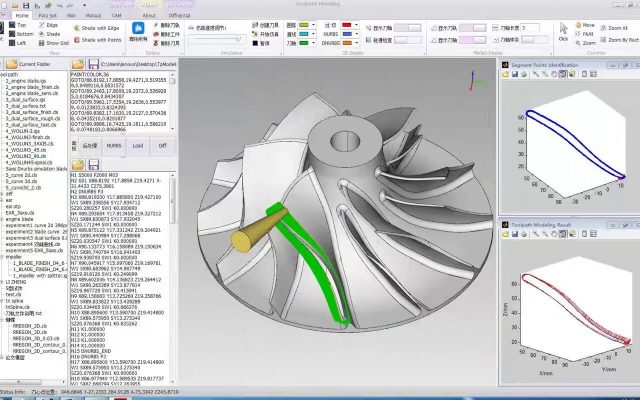Click the yellow color swatch

[x=304, y=25]
